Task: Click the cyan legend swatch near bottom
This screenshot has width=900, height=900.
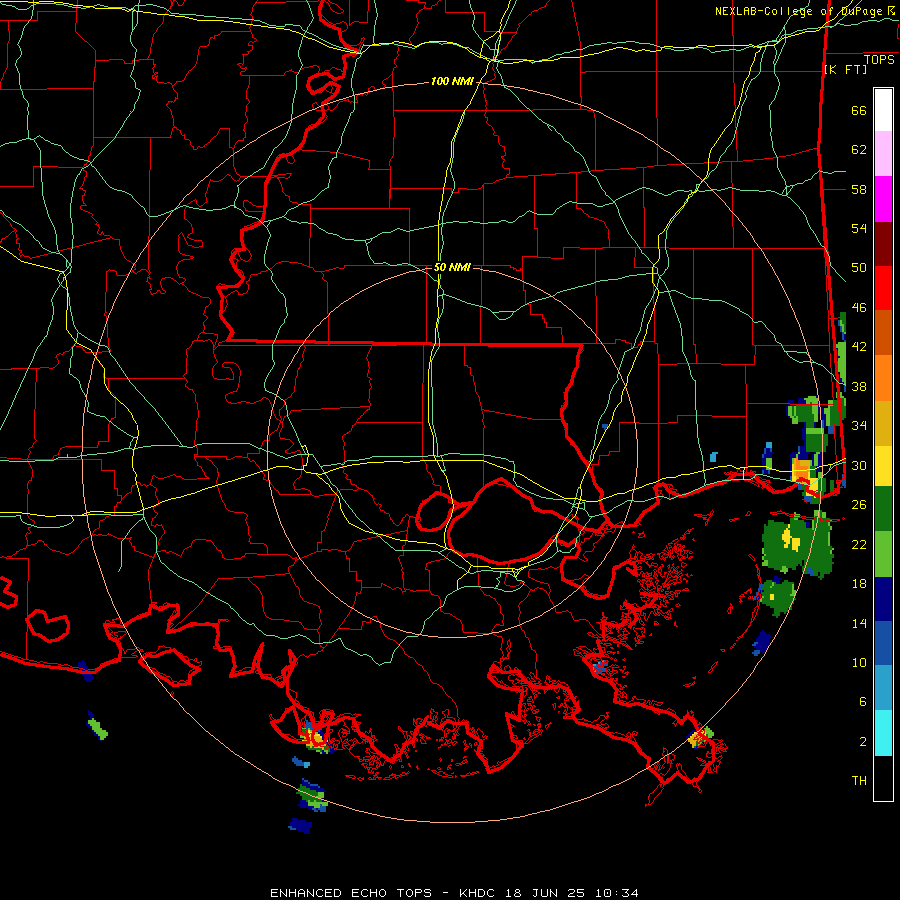Action: (883, 733)
